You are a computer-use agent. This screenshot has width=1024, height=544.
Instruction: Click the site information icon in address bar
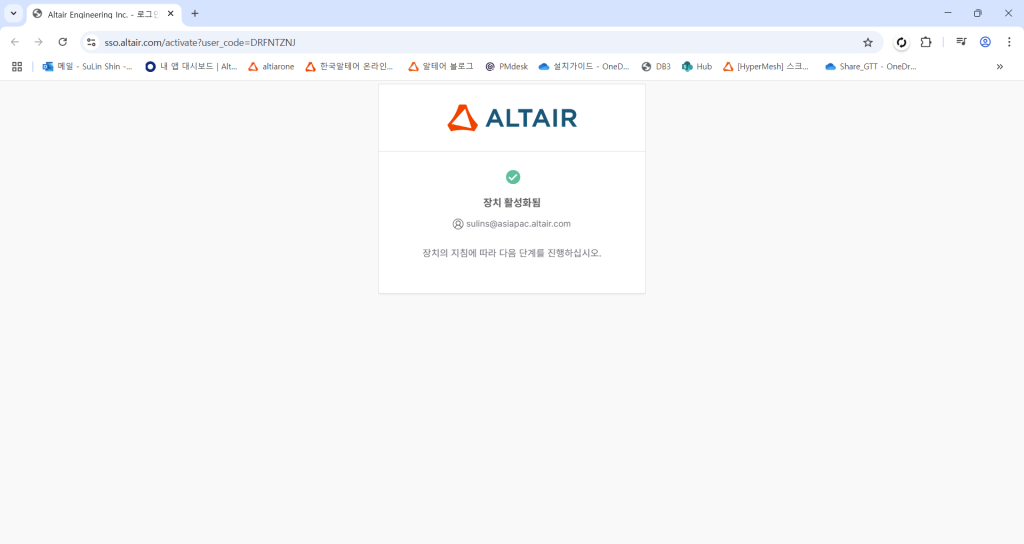[91, 42]
